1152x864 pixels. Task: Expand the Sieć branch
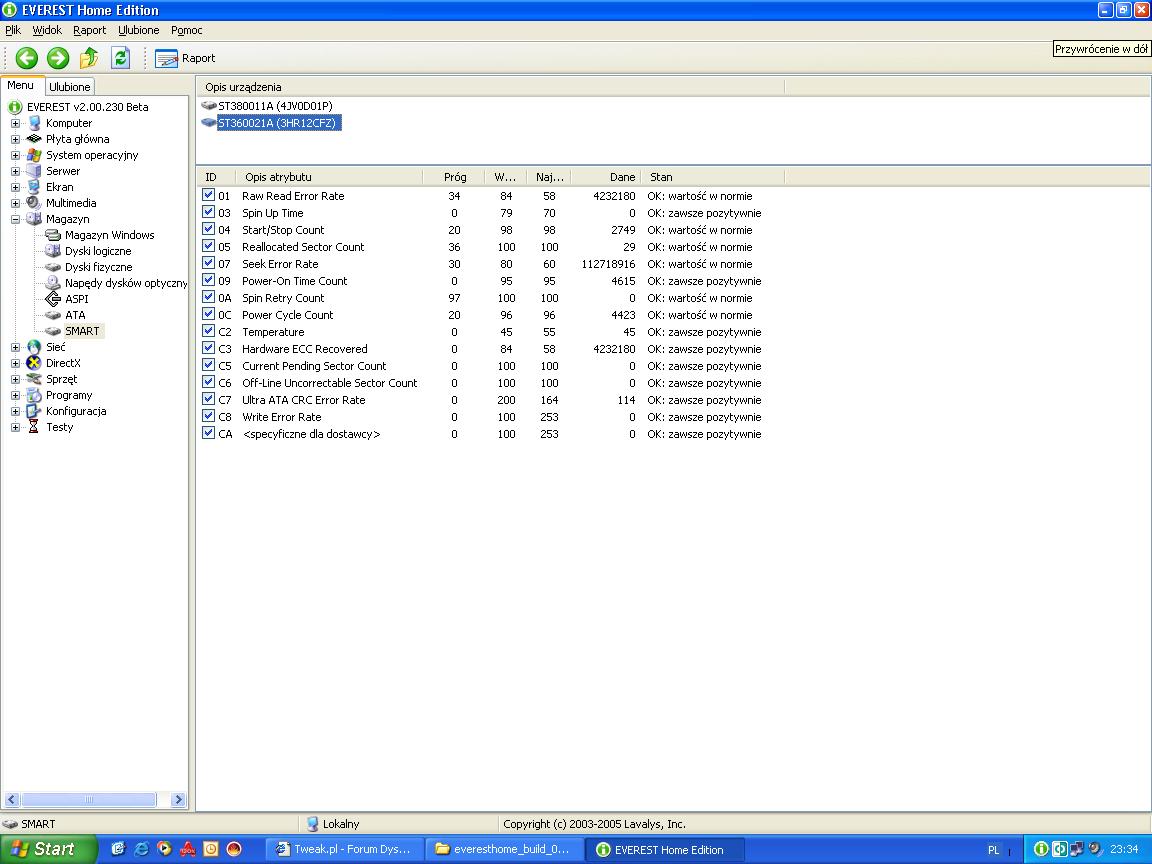(15, 348)
